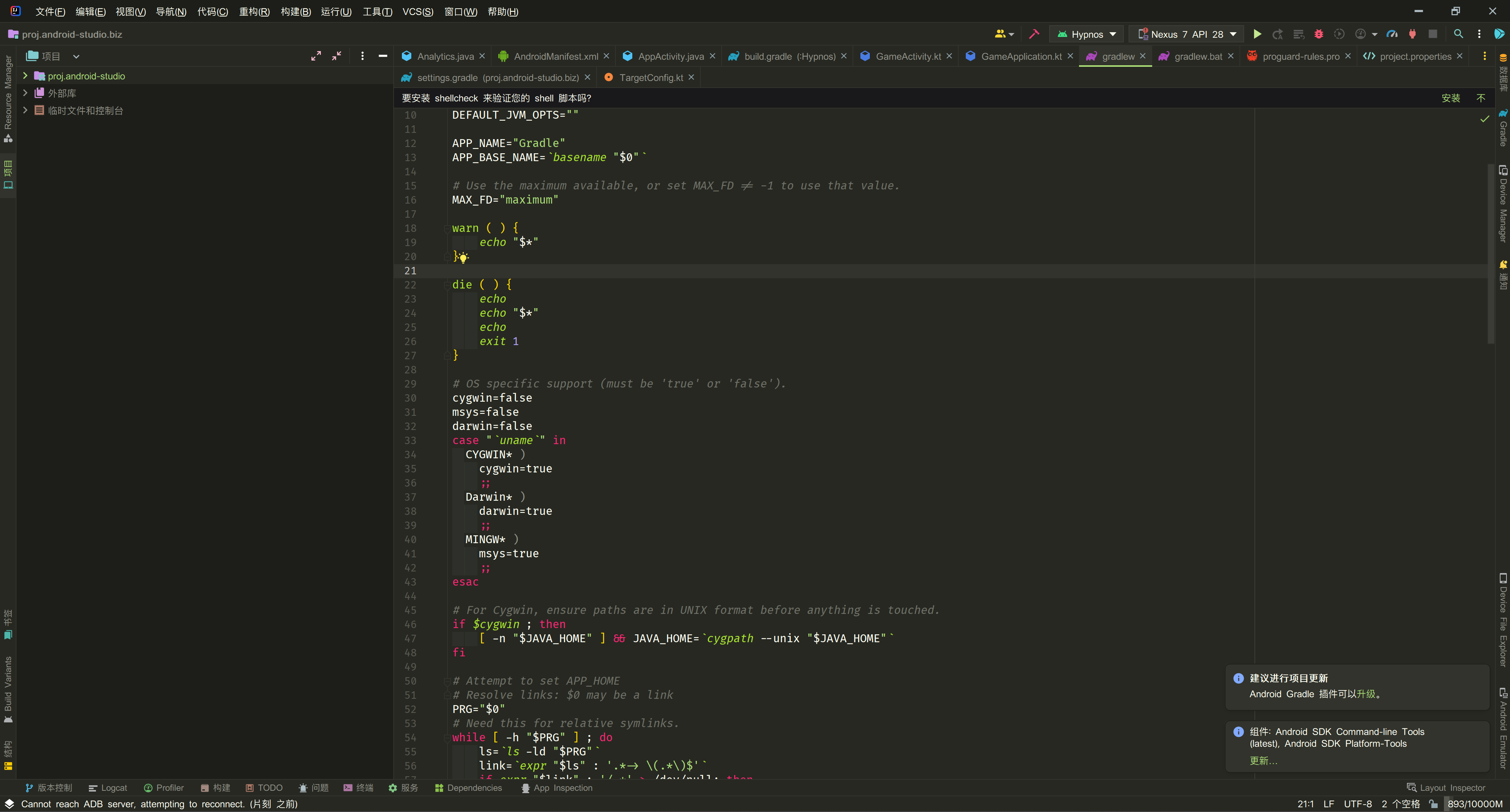Click 更新... in the SDK components notification
Screen dimensions: 1510x812
pos(1263,760)
